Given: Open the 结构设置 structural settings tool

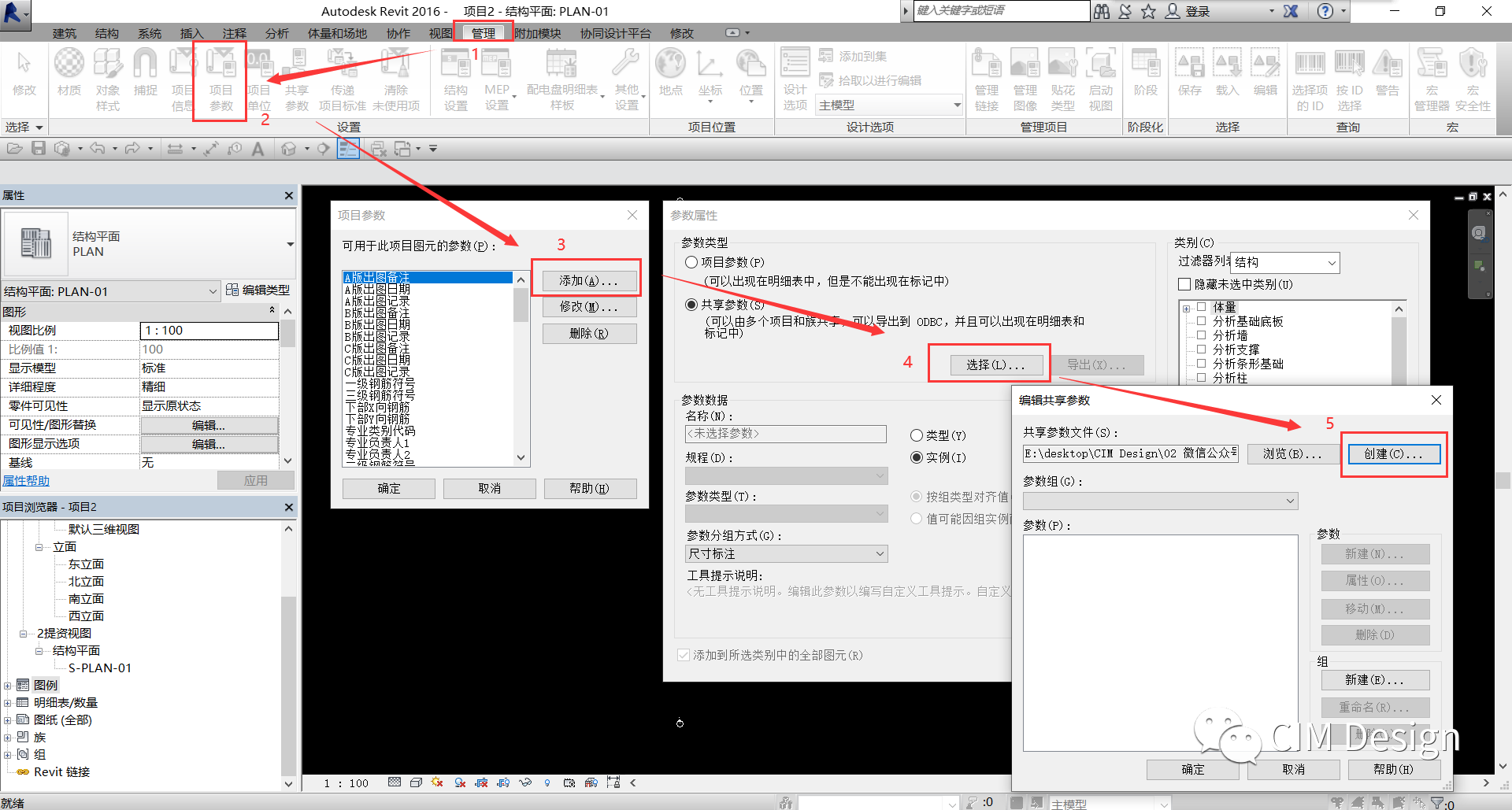Looking at the screenshot, I should pos(456,79).
